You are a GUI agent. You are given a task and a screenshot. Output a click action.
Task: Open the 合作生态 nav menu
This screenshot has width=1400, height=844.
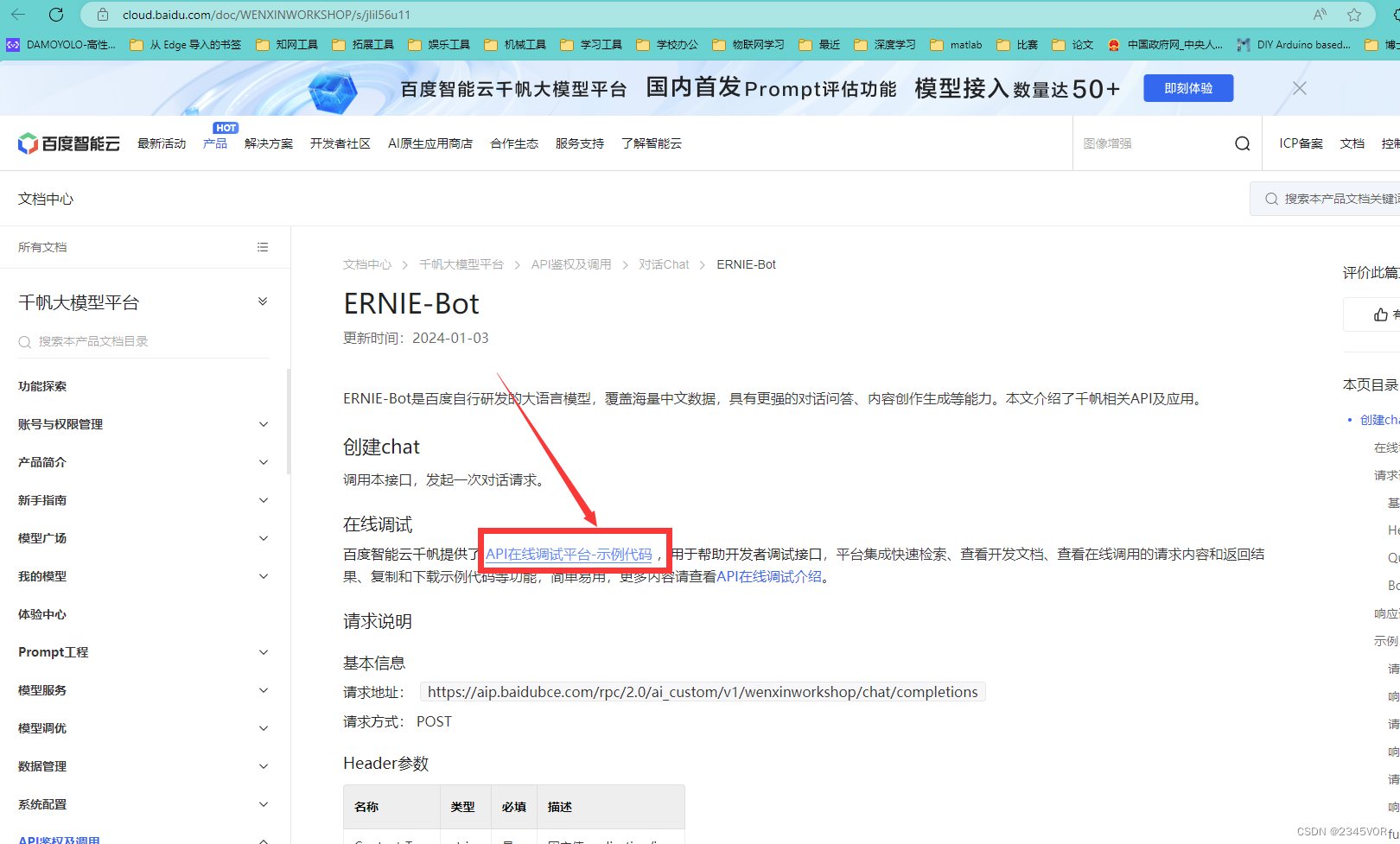[x=514, y=143]
